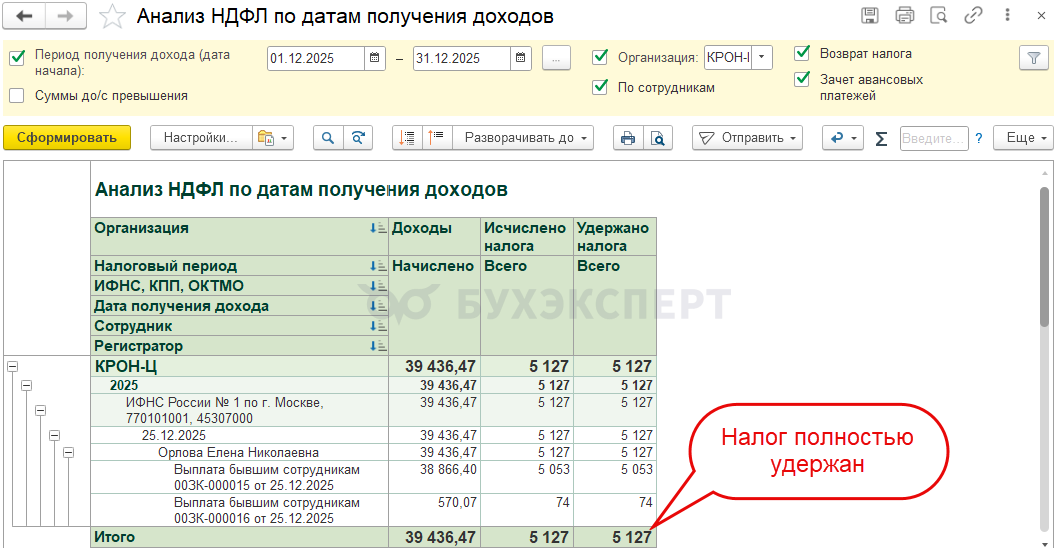The image size is (1058, 548).
Task: Open the three-dot more menu
Action: (1007, 16)
